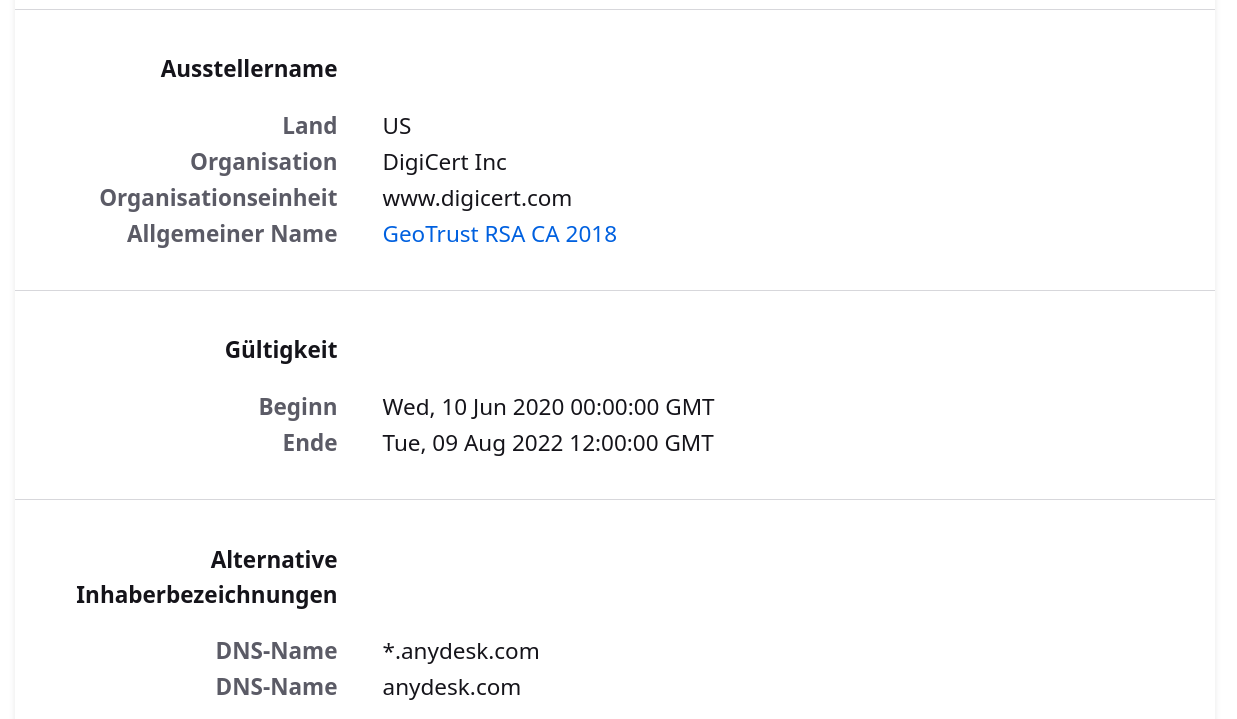This screenshot has width=1237, height=719.
Task: Select the DigiCert Inc value
Action: (x=445, y=162)
